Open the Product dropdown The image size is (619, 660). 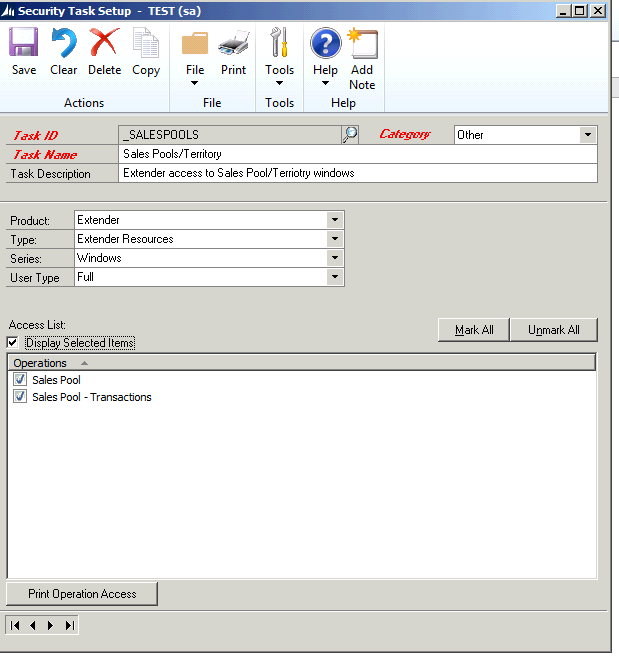click(x=335, y=220)
